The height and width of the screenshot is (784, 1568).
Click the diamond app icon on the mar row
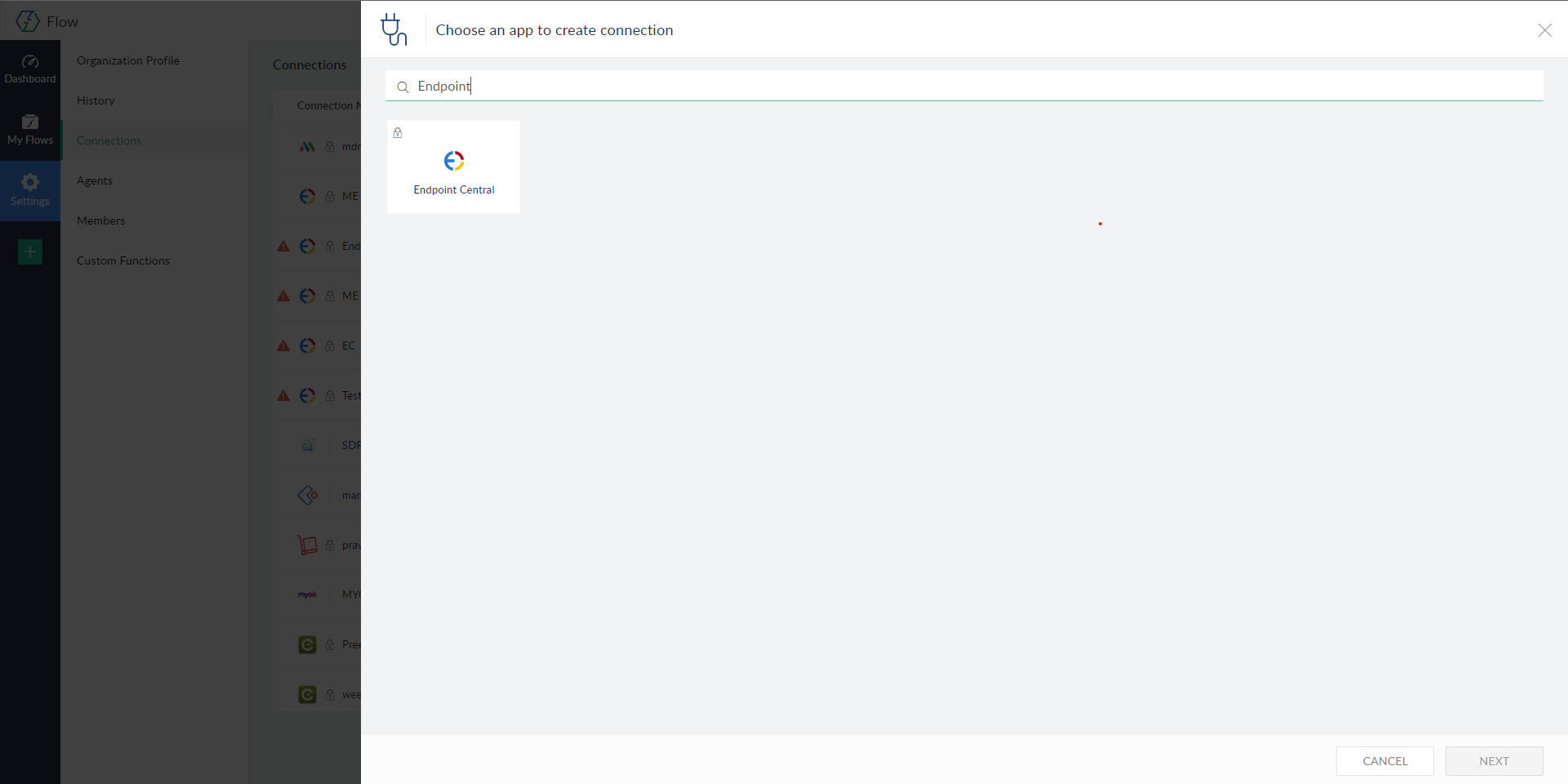[x=307, y=495]
